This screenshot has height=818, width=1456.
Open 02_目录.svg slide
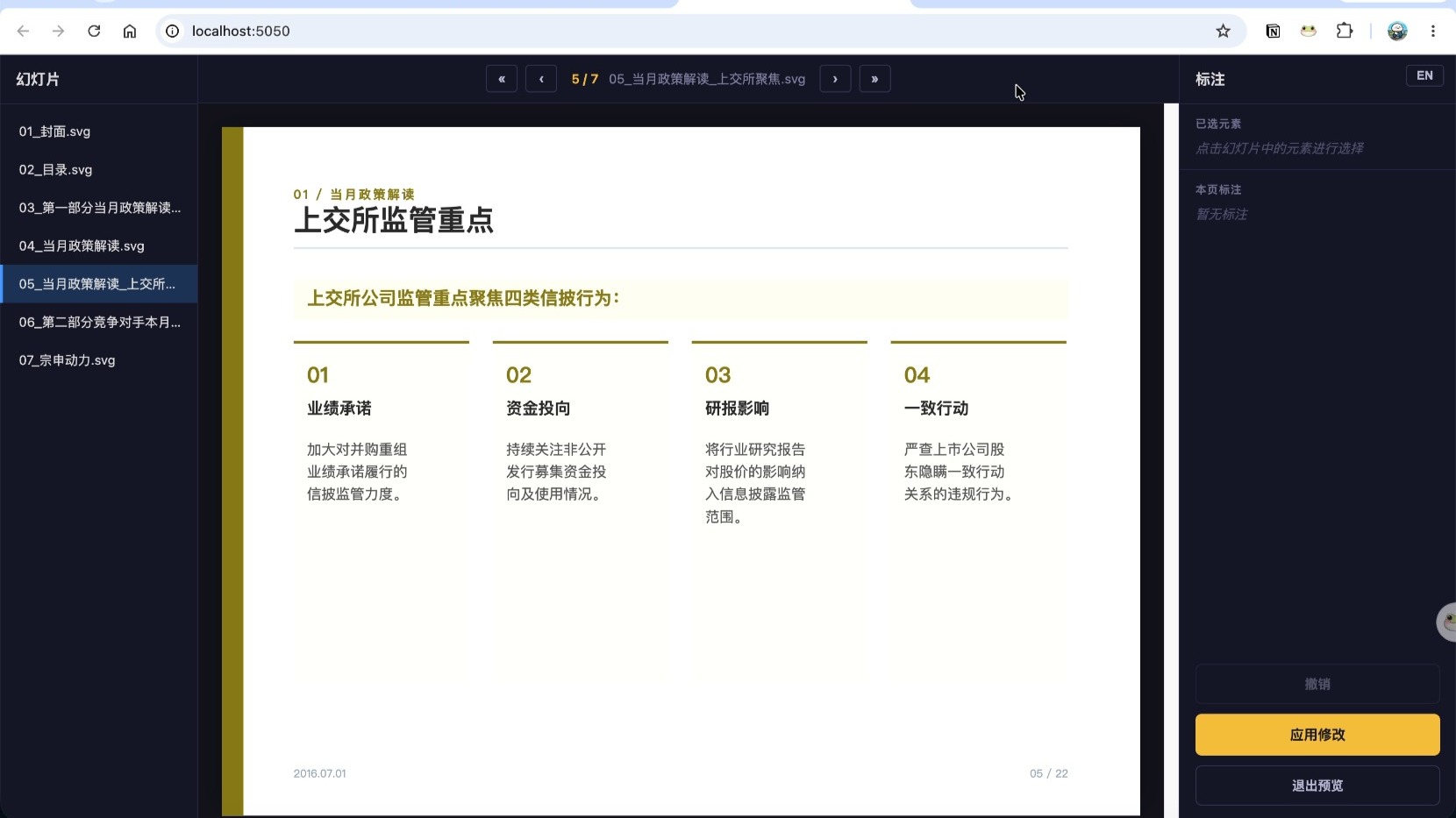pyautogui.click(x=98, y=169)
